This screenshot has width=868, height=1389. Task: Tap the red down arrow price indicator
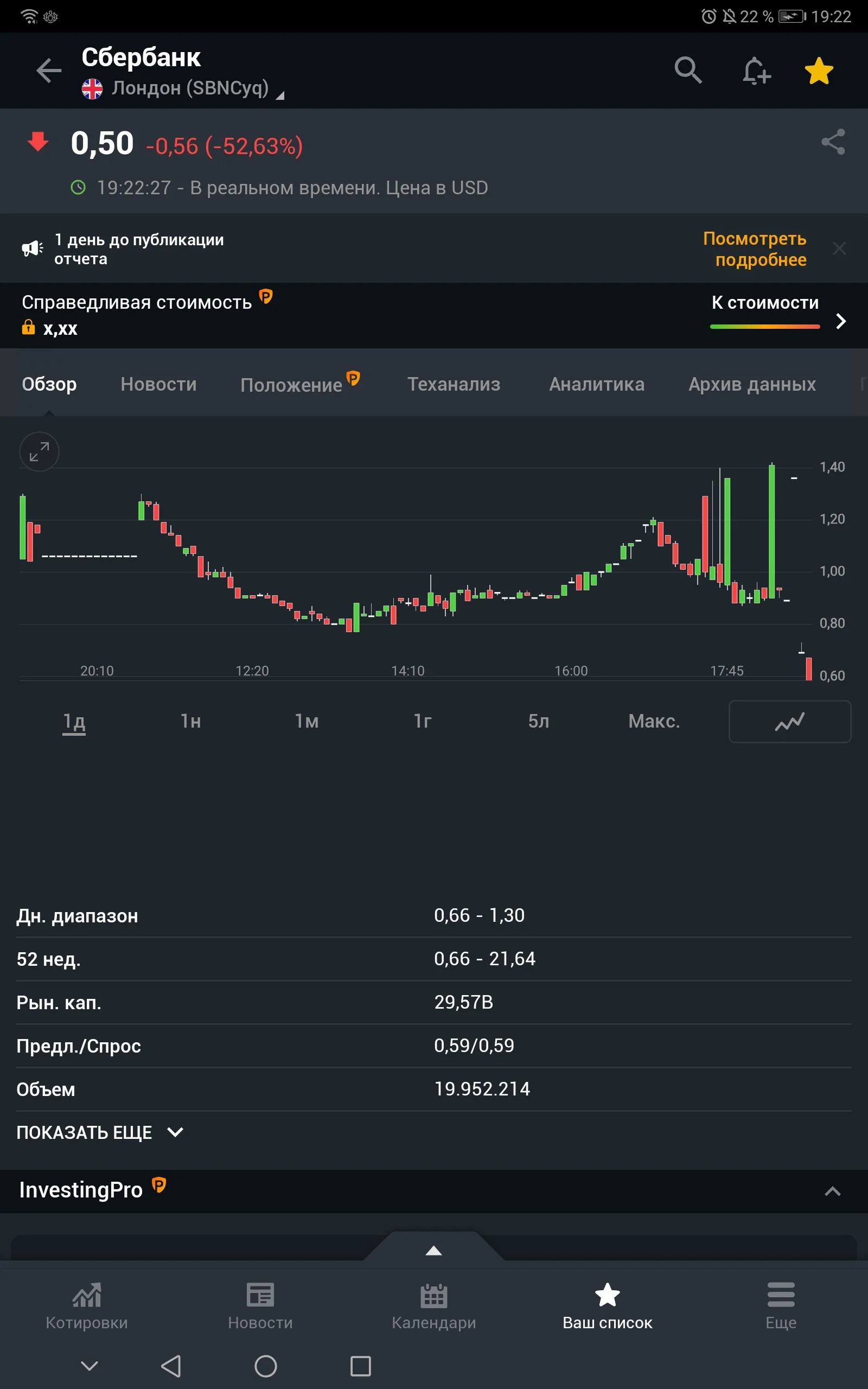[38, 141]
